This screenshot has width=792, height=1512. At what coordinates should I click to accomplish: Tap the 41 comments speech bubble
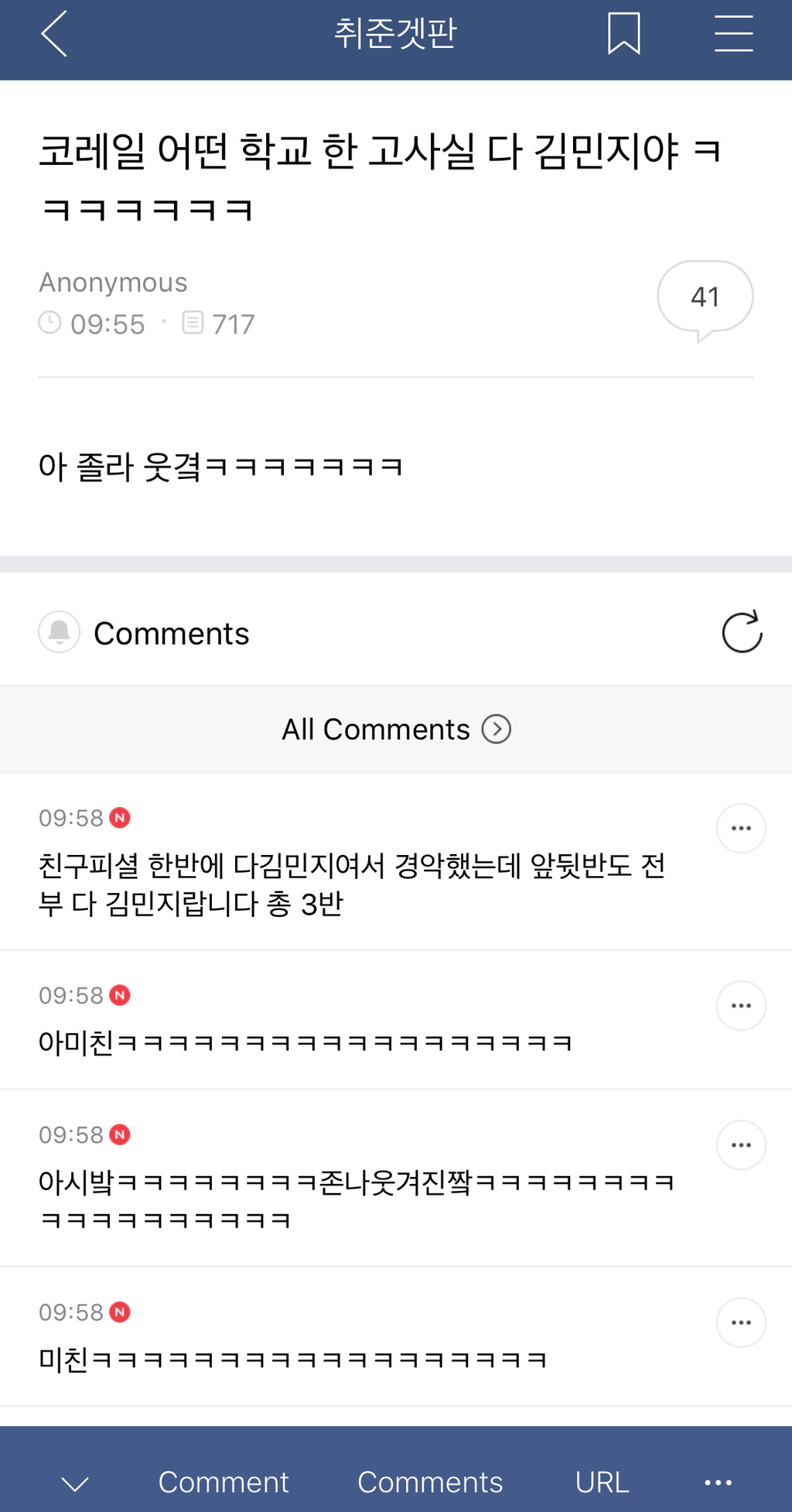[x=705, y=298]
